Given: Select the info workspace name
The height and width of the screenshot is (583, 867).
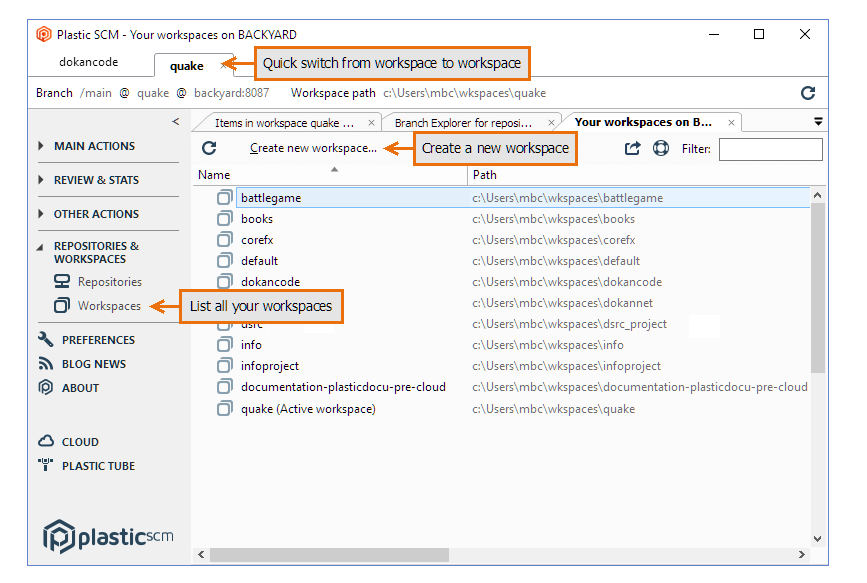Looking at the screenshot, I should pyautogui.click(x=251, y=345).
